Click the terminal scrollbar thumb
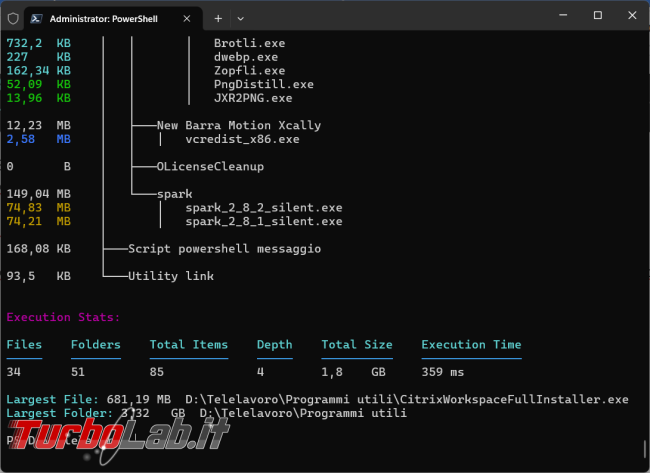This screenshot has height=473, width=650. click(645, 448)
